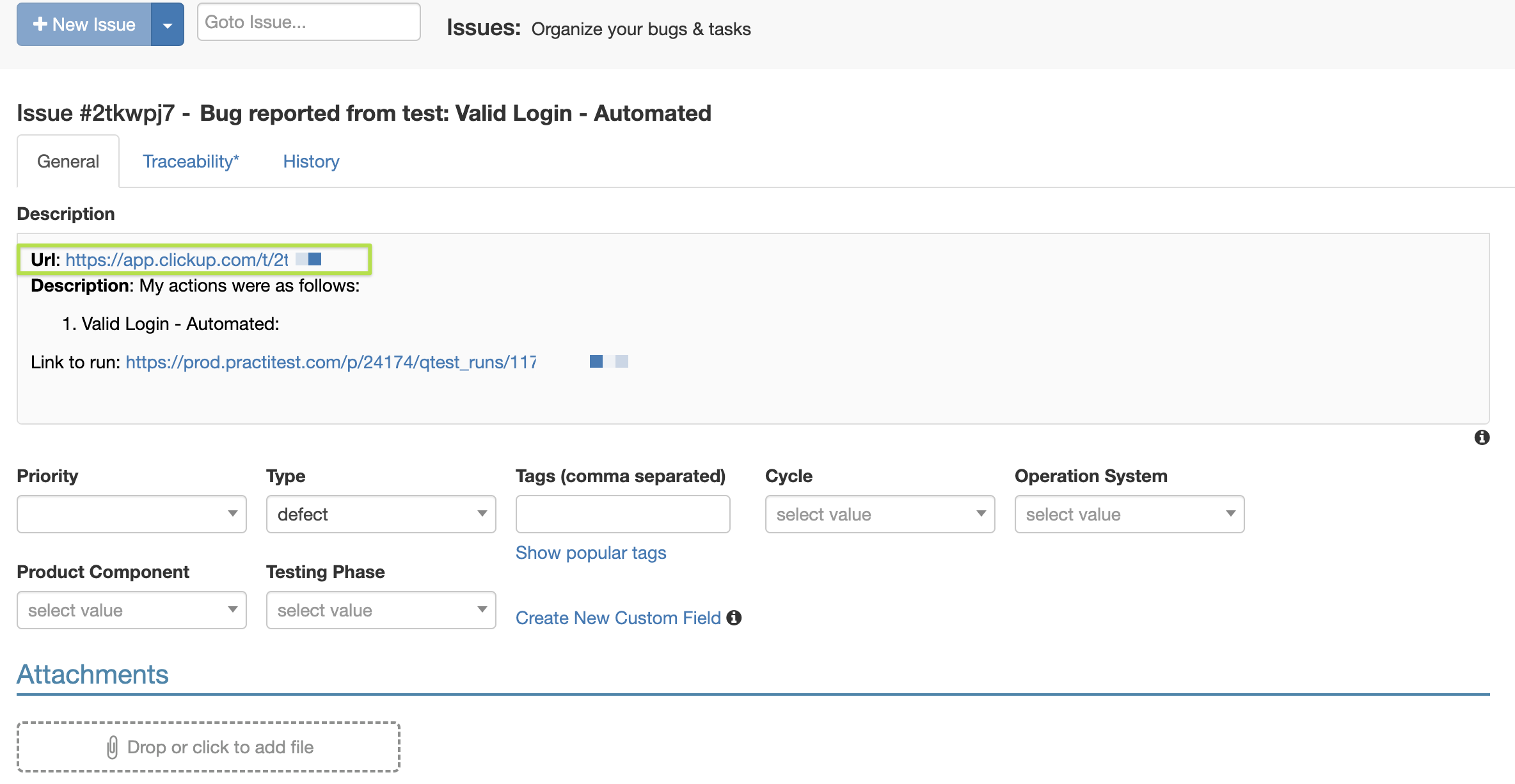Click the description info icon

tap(1482, 437)
